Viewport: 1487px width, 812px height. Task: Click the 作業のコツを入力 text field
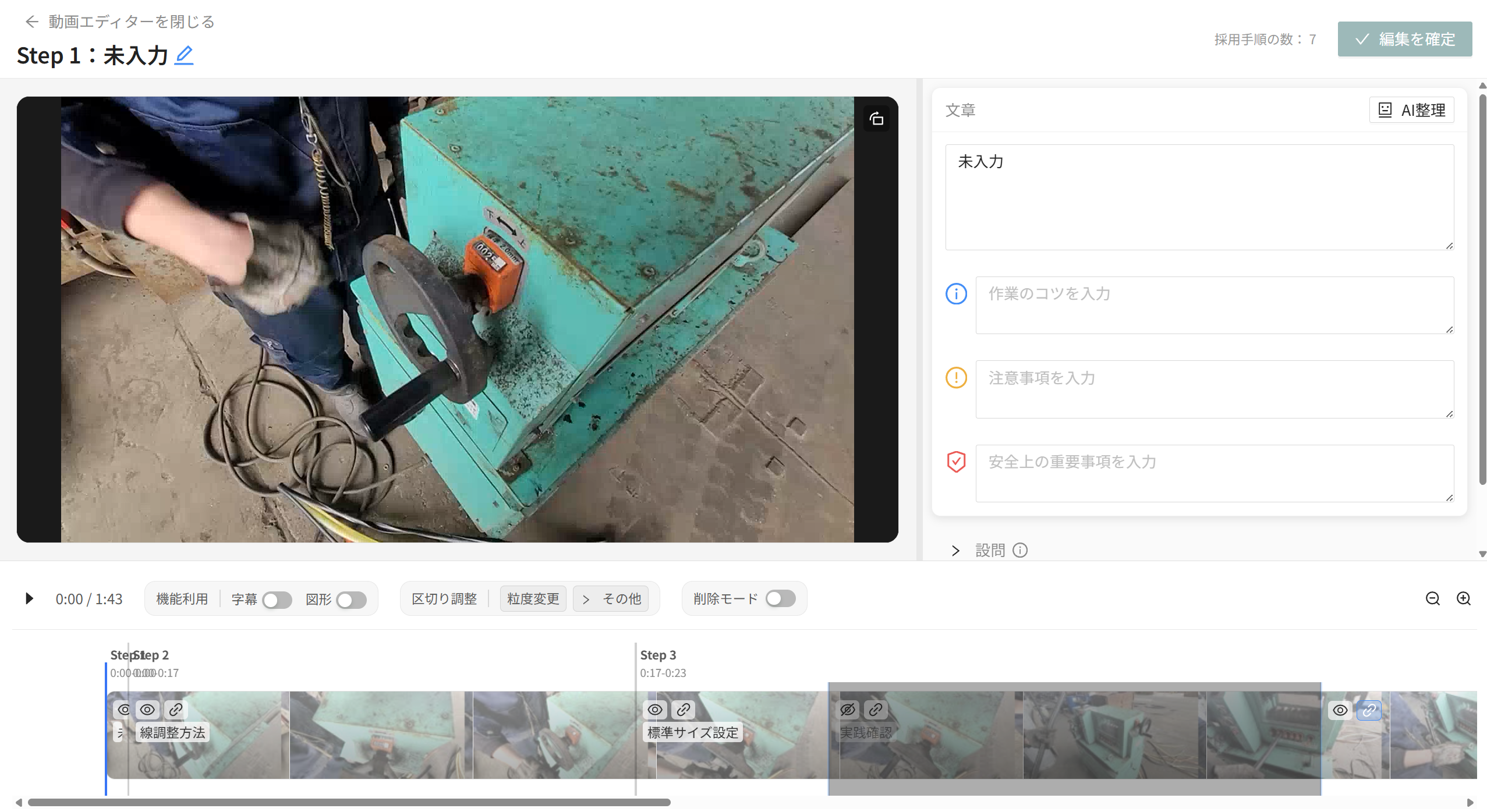click(x=1214, y=305)
